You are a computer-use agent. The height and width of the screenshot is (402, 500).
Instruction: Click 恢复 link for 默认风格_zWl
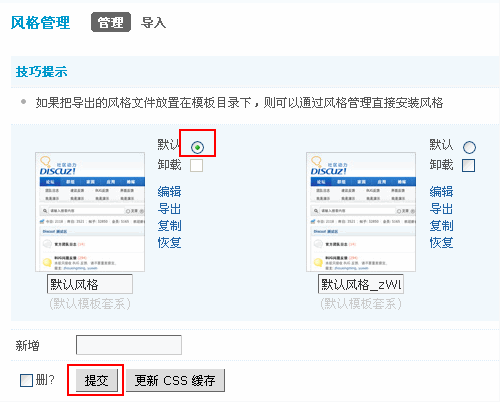(441, 242)
